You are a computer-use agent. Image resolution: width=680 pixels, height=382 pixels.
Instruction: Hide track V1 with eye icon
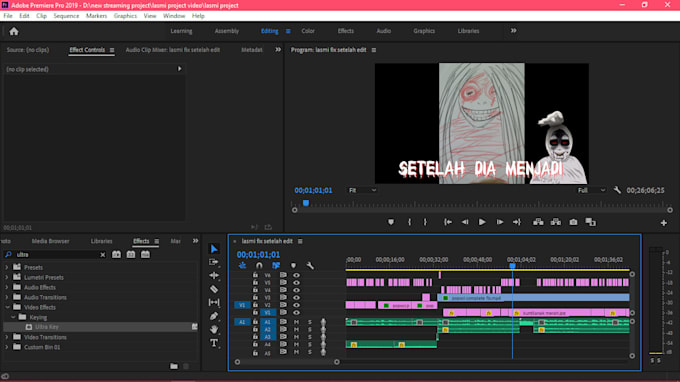[296, 313]
